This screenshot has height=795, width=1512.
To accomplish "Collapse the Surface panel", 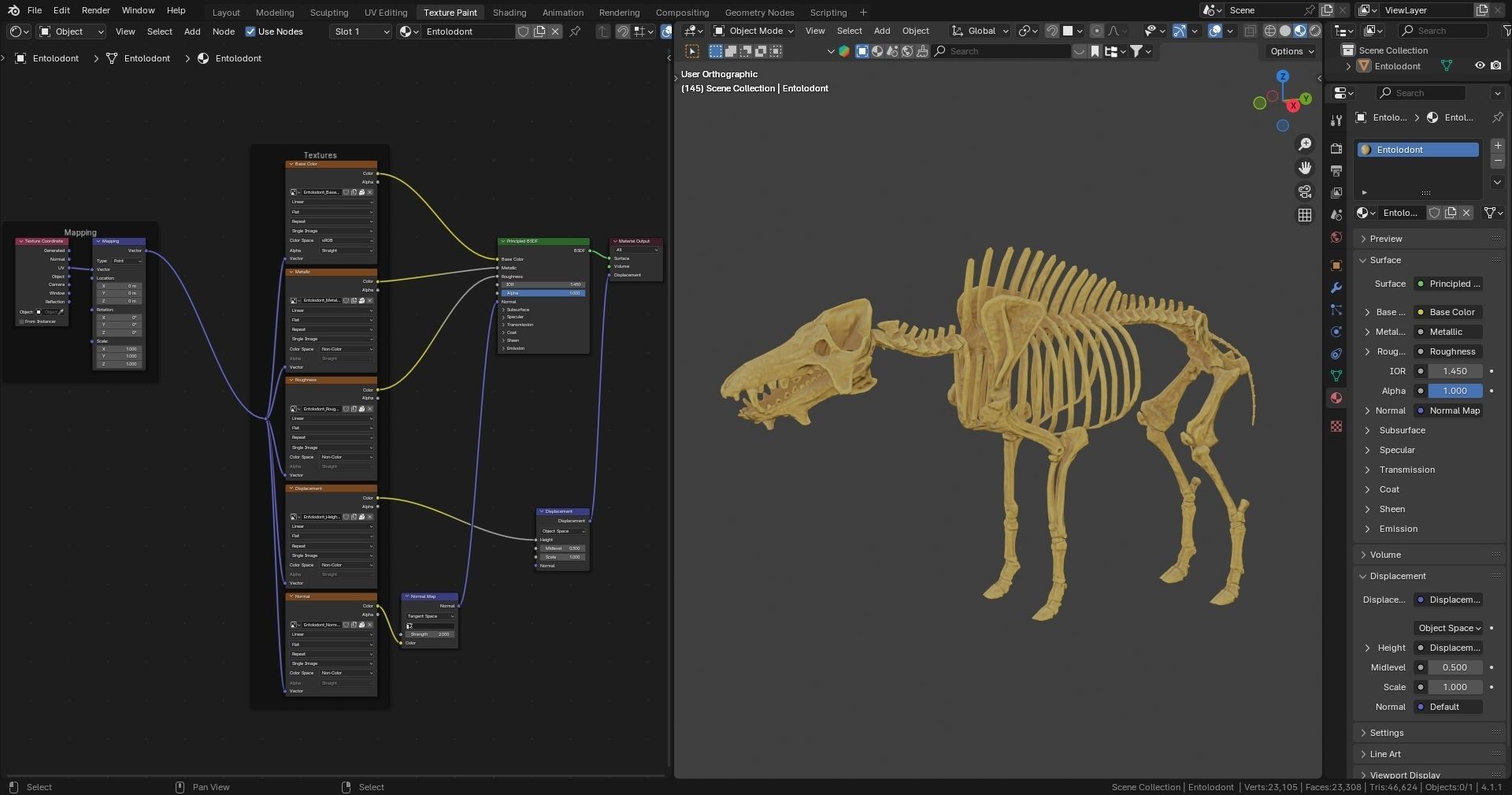I will click(x=1384, y=260).
